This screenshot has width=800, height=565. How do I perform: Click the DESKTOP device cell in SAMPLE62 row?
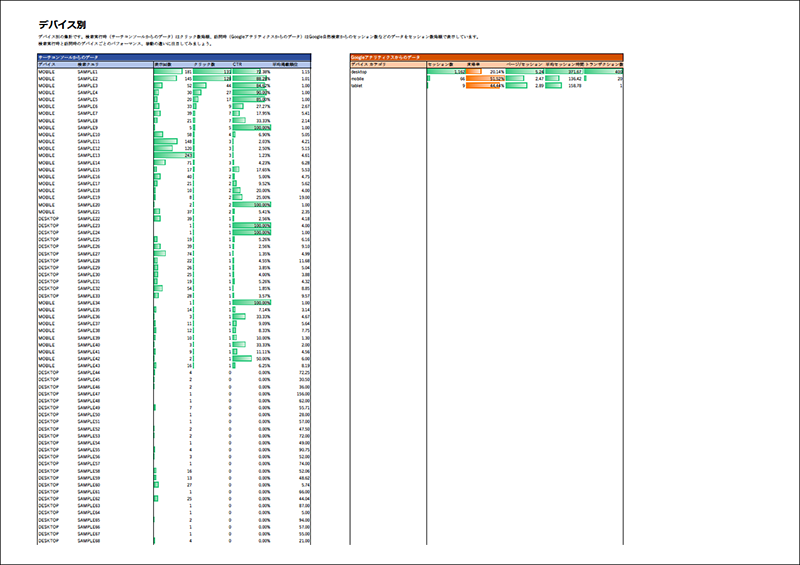[48, 499]
